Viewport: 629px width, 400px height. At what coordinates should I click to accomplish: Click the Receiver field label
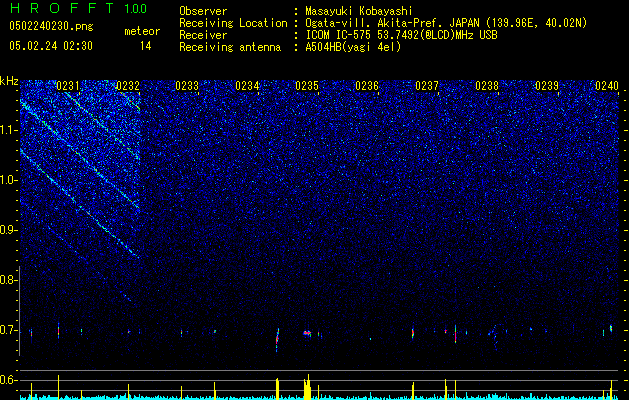point(203,35)
